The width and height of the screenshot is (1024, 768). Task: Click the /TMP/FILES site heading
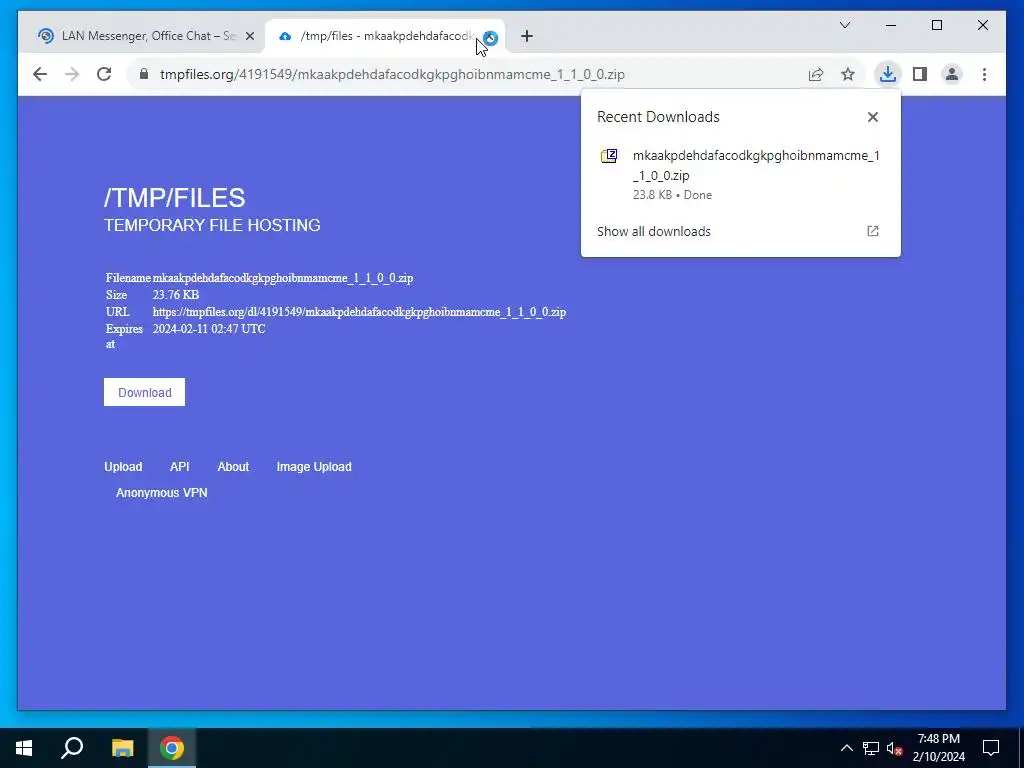pyautogui.click(x=175, y=198)
